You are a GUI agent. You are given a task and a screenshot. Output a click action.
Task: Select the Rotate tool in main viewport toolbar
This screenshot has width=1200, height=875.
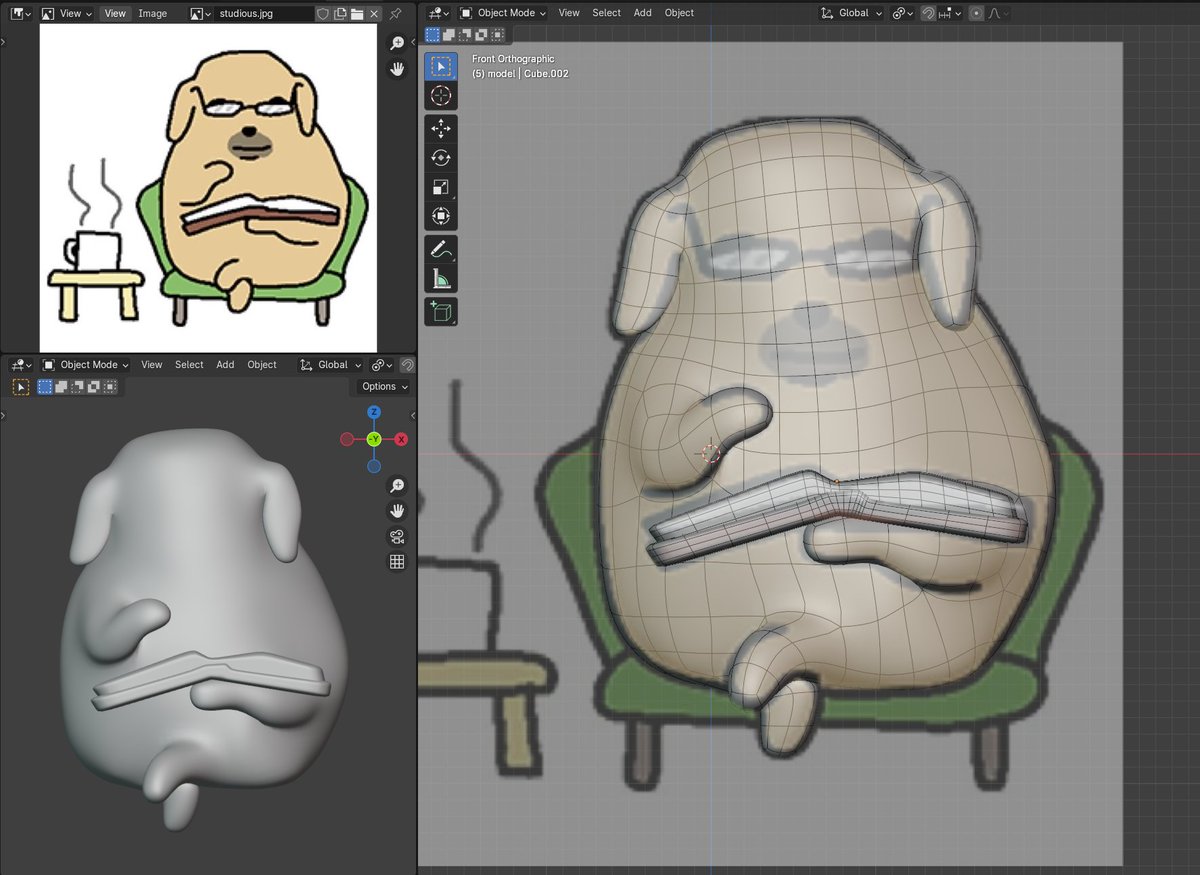coord(440,157)
